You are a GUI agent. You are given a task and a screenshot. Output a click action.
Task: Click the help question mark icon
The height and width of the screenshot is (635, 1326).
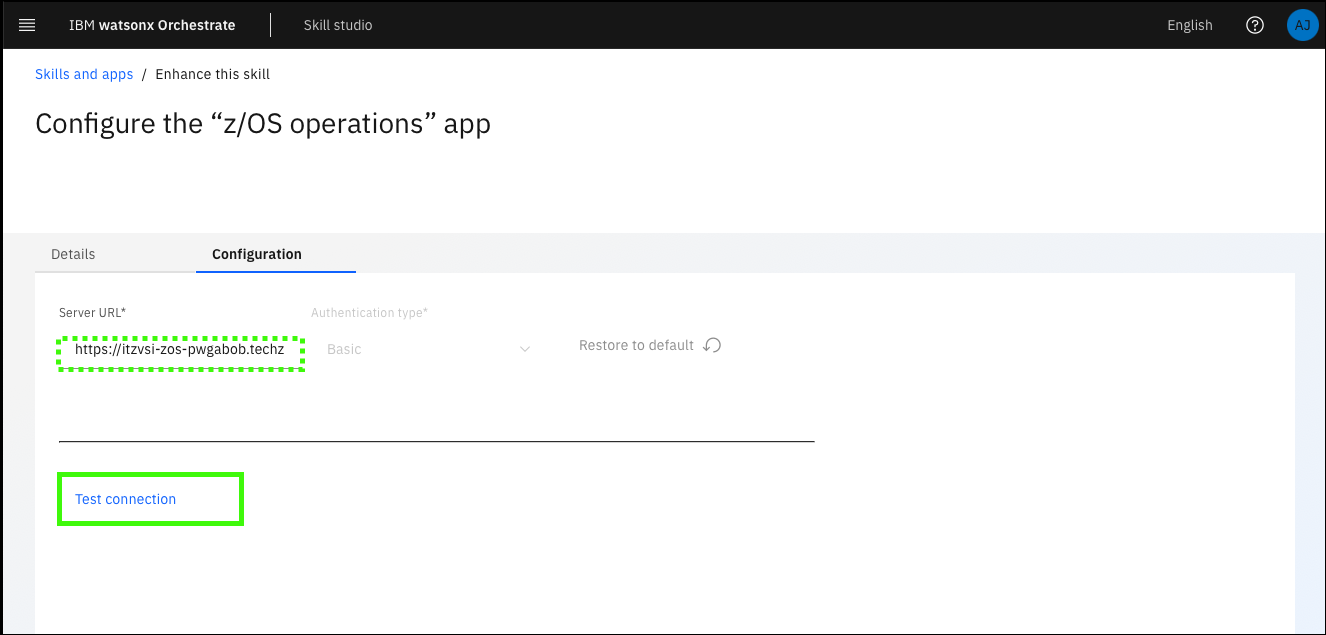click(1255, 25)
